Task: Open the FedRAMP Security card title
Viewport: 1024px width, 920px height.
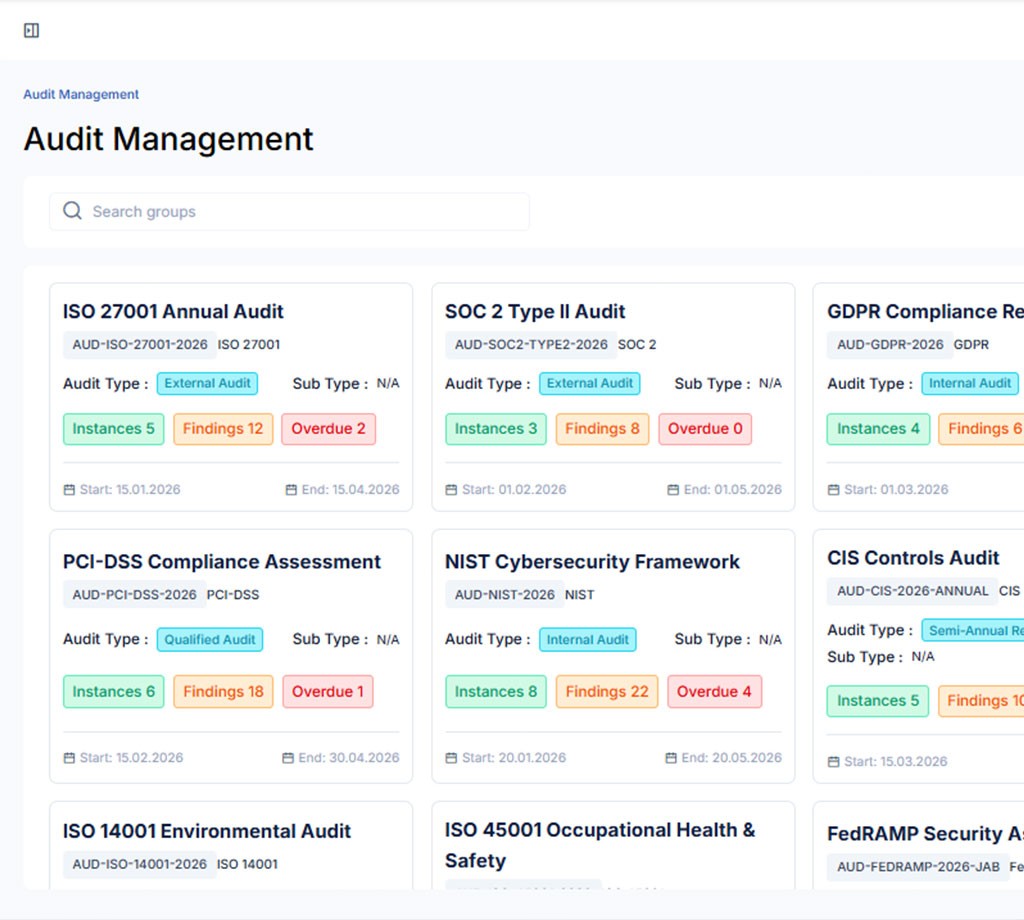Action: click(x=925, y=834)
